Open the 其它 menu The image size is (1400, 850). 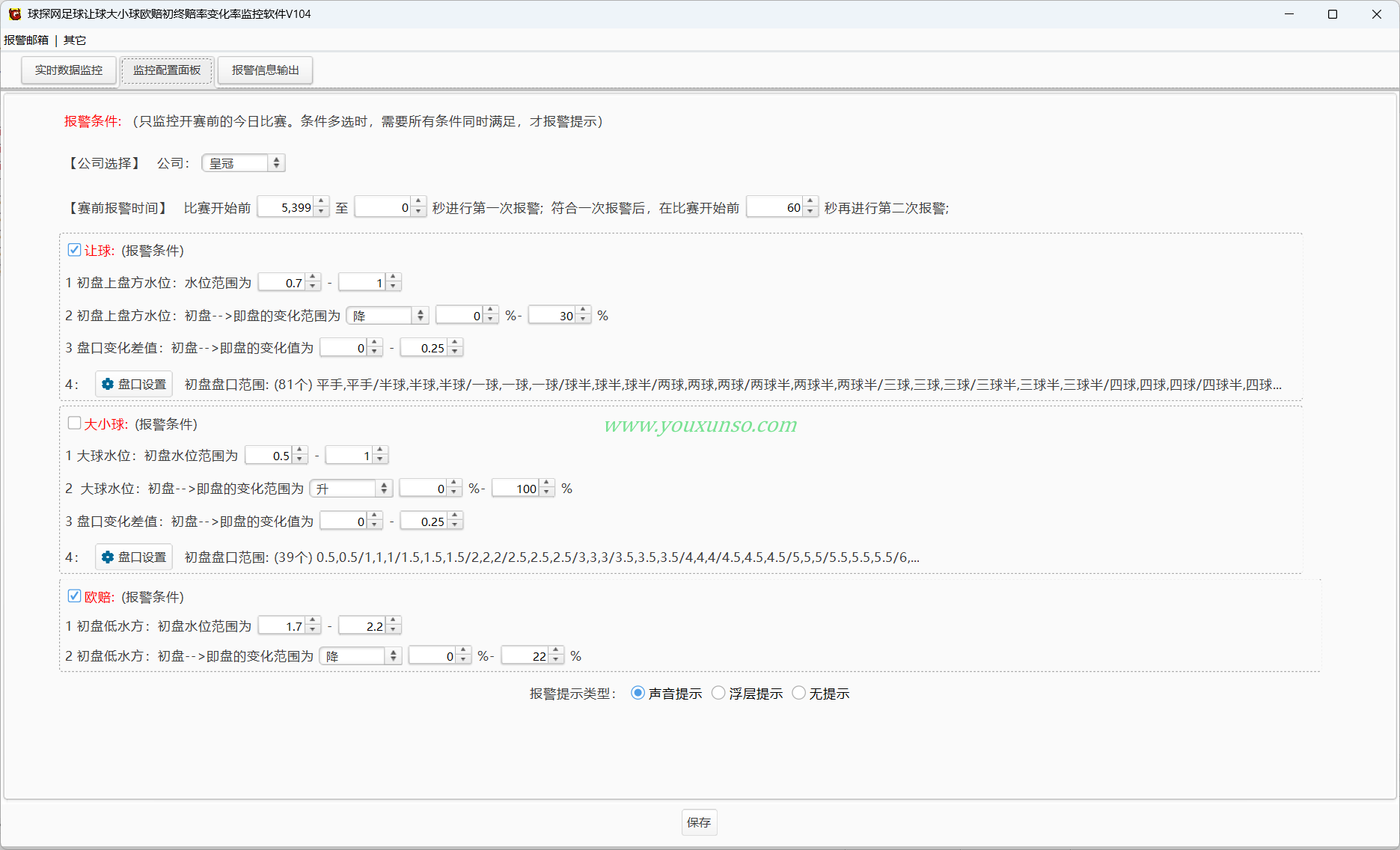75,40
